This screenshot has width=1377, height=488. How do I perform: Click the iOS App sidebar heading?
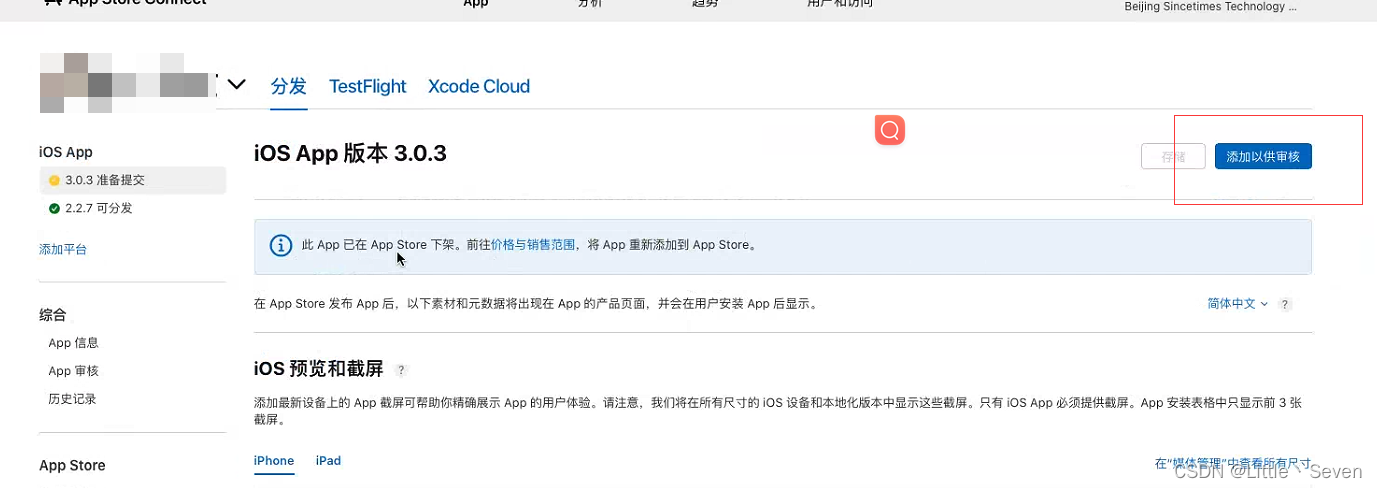click(66, 152)
